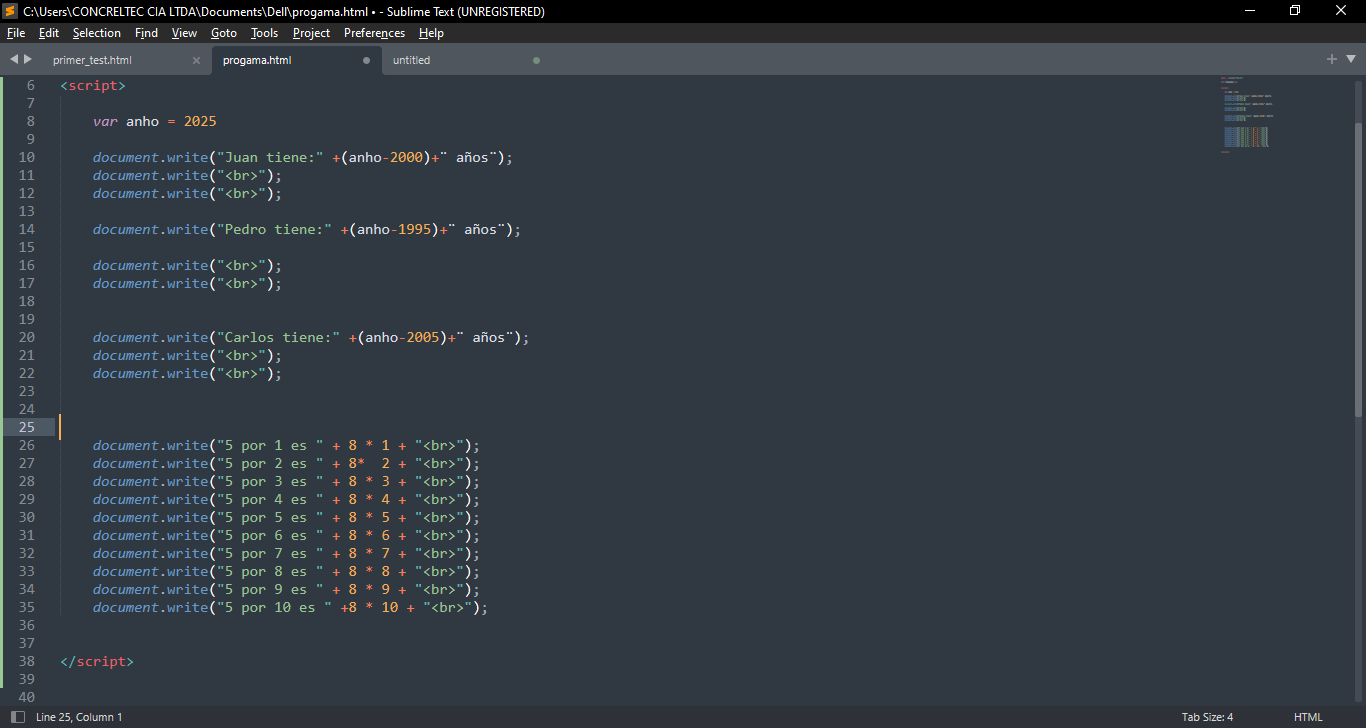Click the Line 25, Column 1 status text

[79, 717]
